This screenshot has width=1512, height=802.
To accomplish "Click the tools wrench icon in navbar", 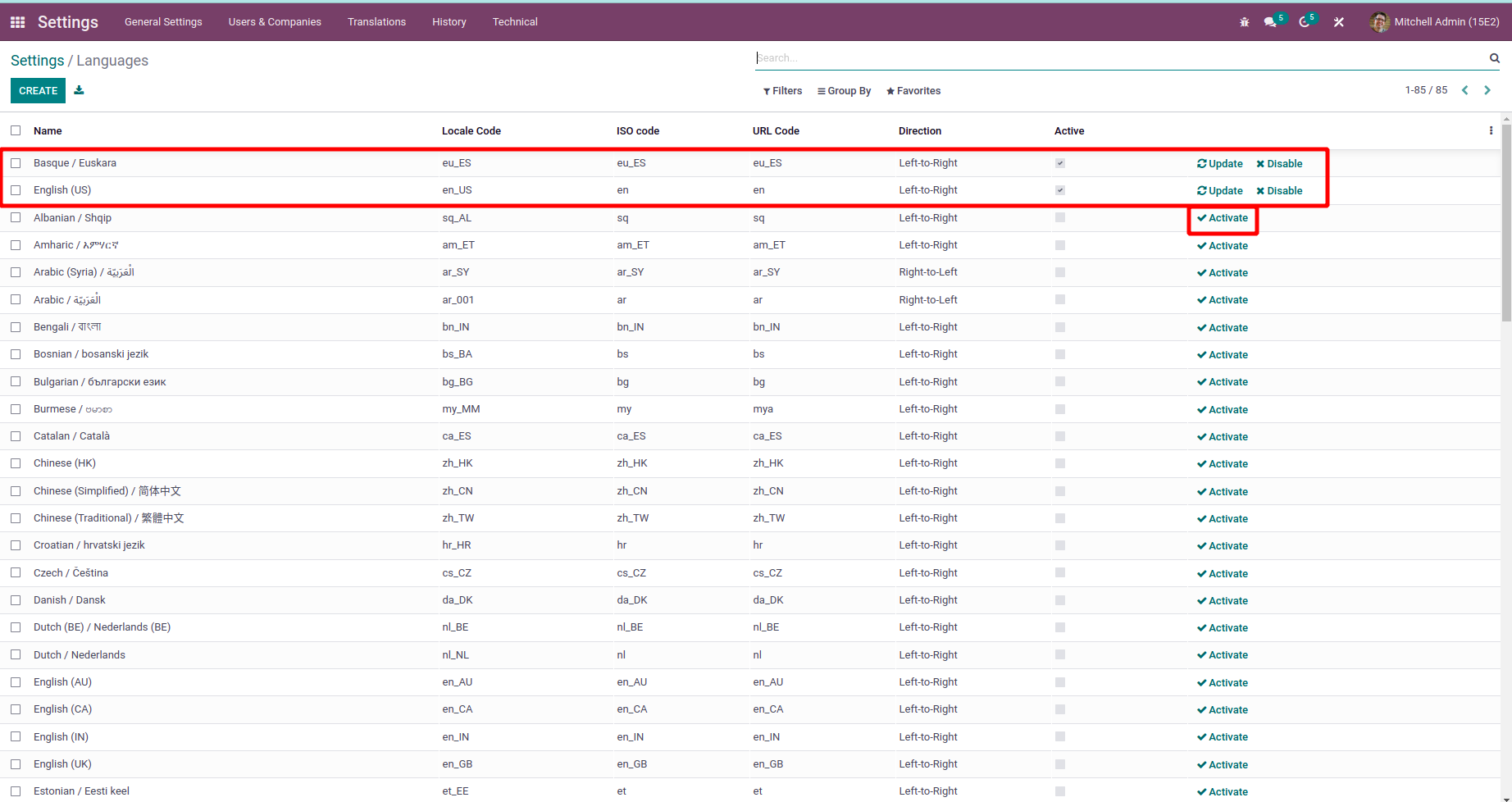I will [x=1339, y=22].
